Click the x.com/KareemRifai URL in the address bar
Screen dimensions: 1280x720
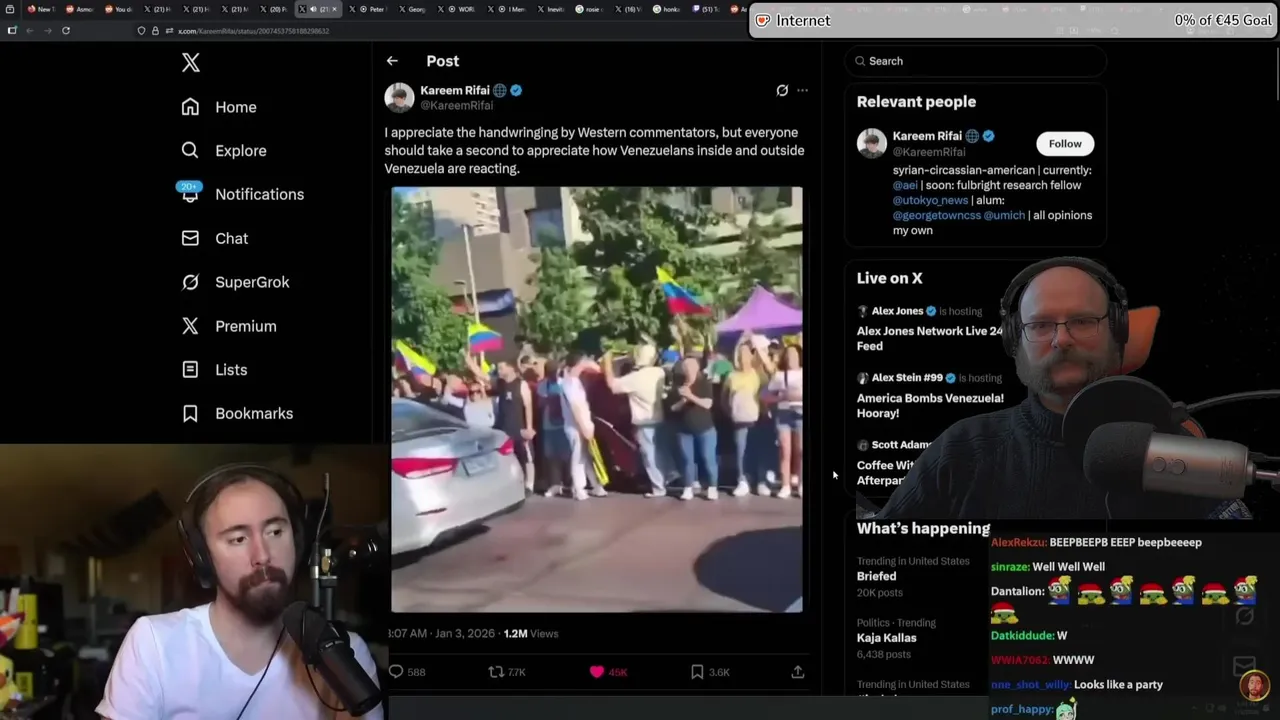(253, 31)
